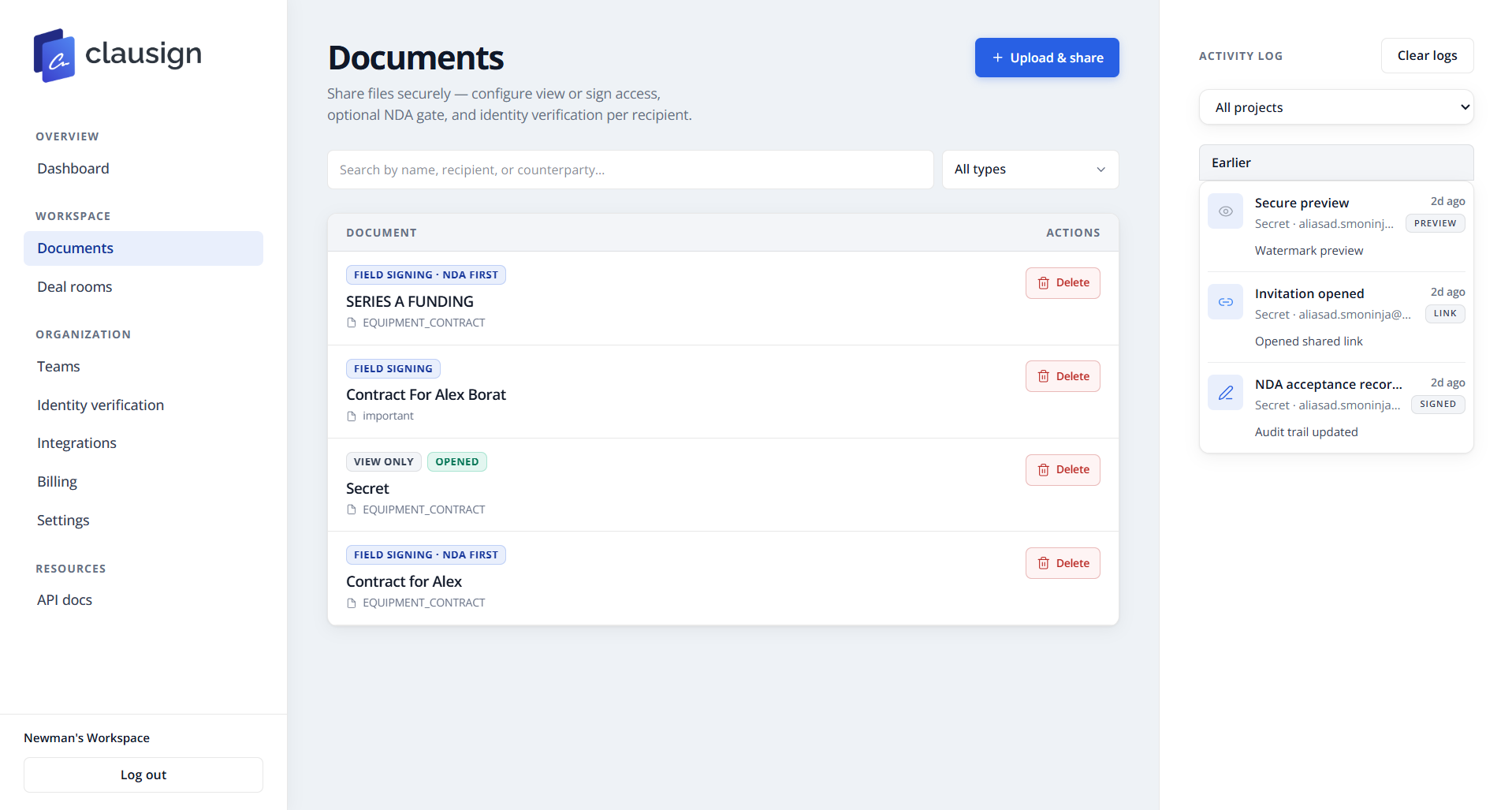This screenshot has width=1512, height=810.
Task: Click FIELD SIGNING · NDA FIRST badge on SERIES A FUNDING
Action: [x=426, y=274]
